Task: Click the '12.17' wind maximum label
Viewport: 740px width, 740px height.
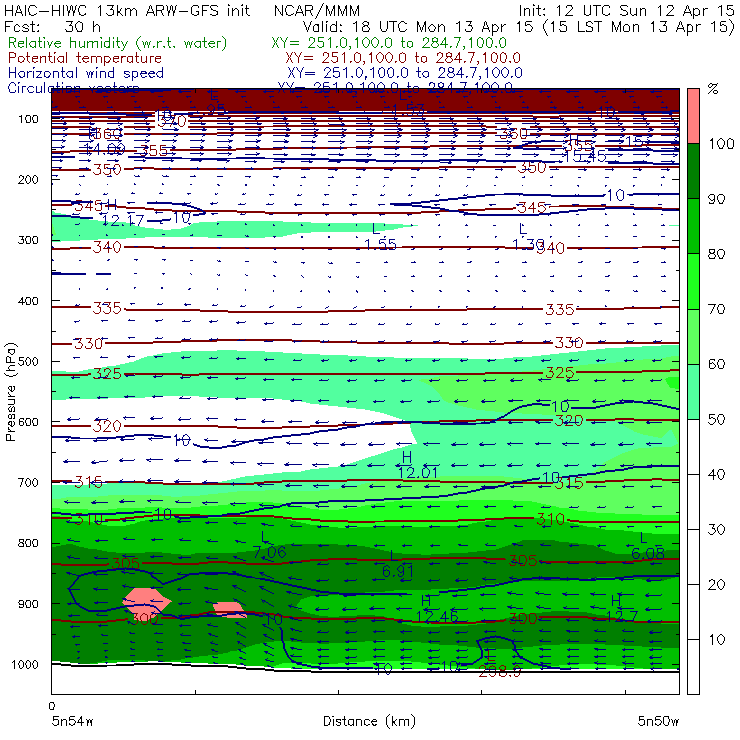Action: click(x=122, y=219)
